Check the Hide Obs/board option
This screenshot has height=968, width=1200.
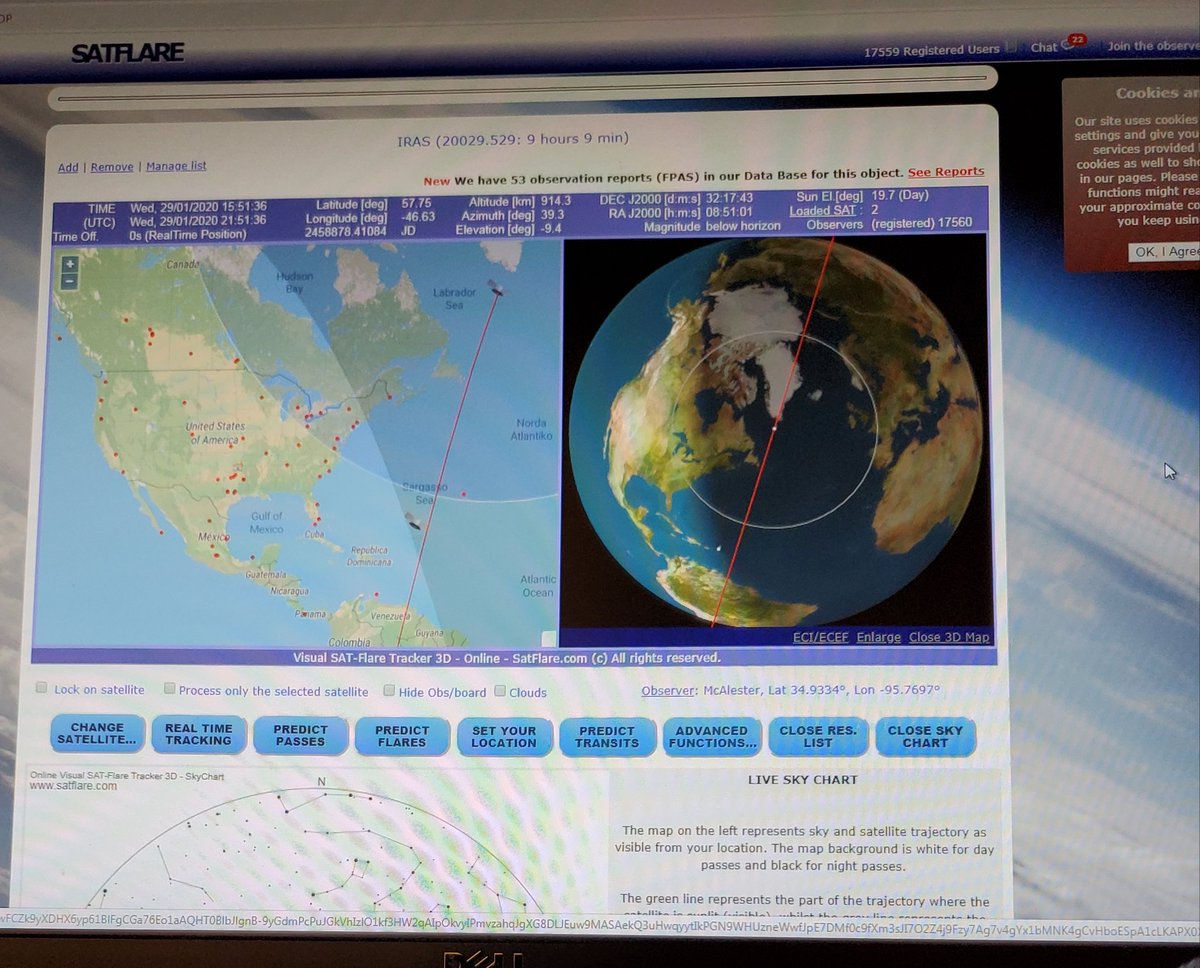(x=389, y=691)
